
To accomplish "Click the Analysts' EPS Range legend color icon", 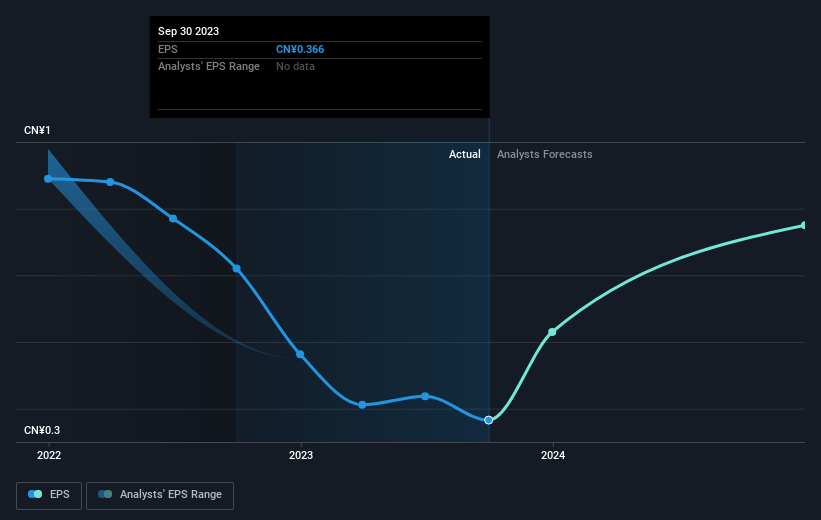I will (105, 494).
